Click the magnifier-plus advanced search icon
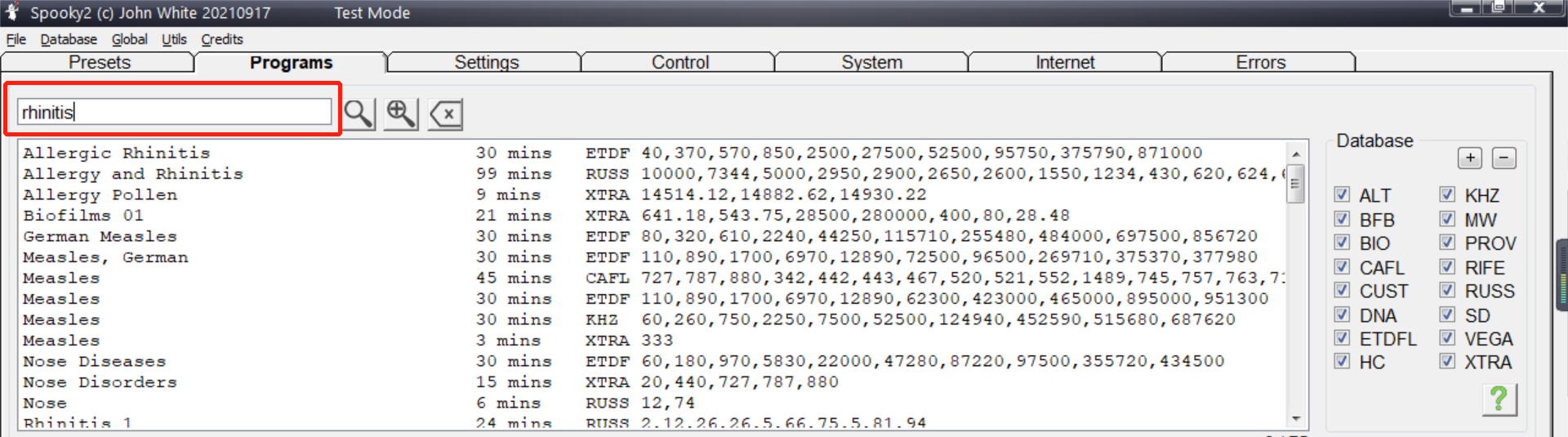This screenshot has width=1568, height=437. pyautogui.click(x=401, y=114)
